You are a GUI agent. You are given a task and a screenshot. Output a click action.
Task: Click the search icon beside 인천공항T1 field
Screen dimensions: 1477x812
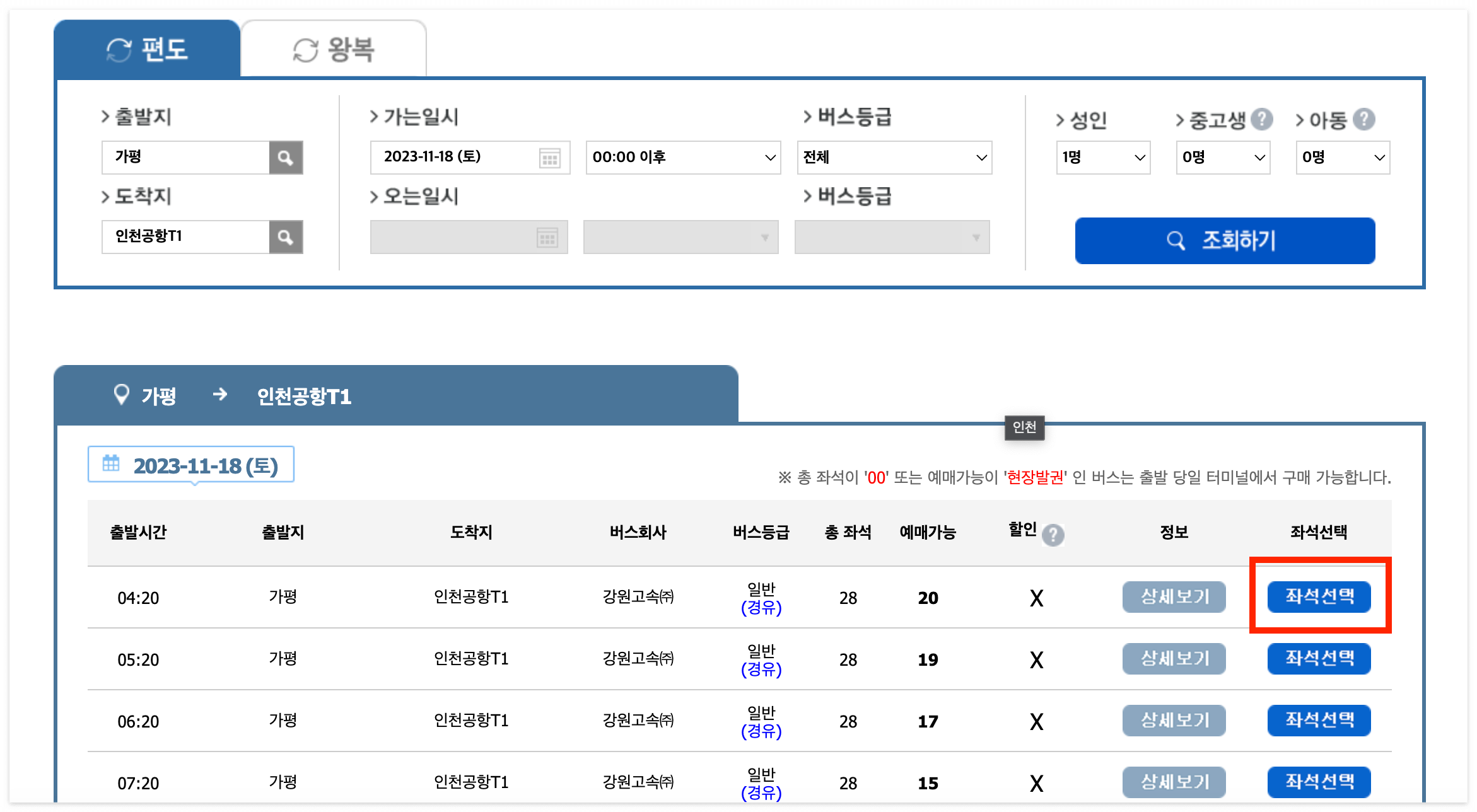(x=286, y=237)
